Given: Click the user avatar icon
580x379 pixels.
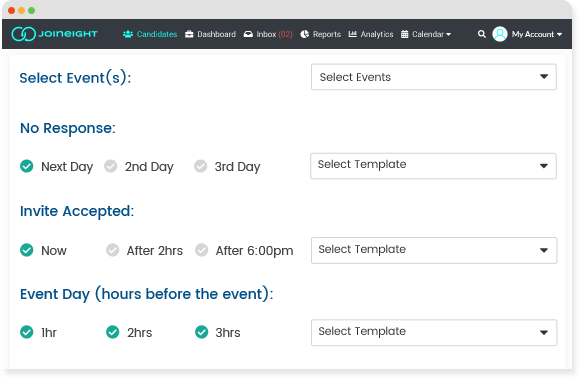Looking at the screenshot, I should pos(500,34).
